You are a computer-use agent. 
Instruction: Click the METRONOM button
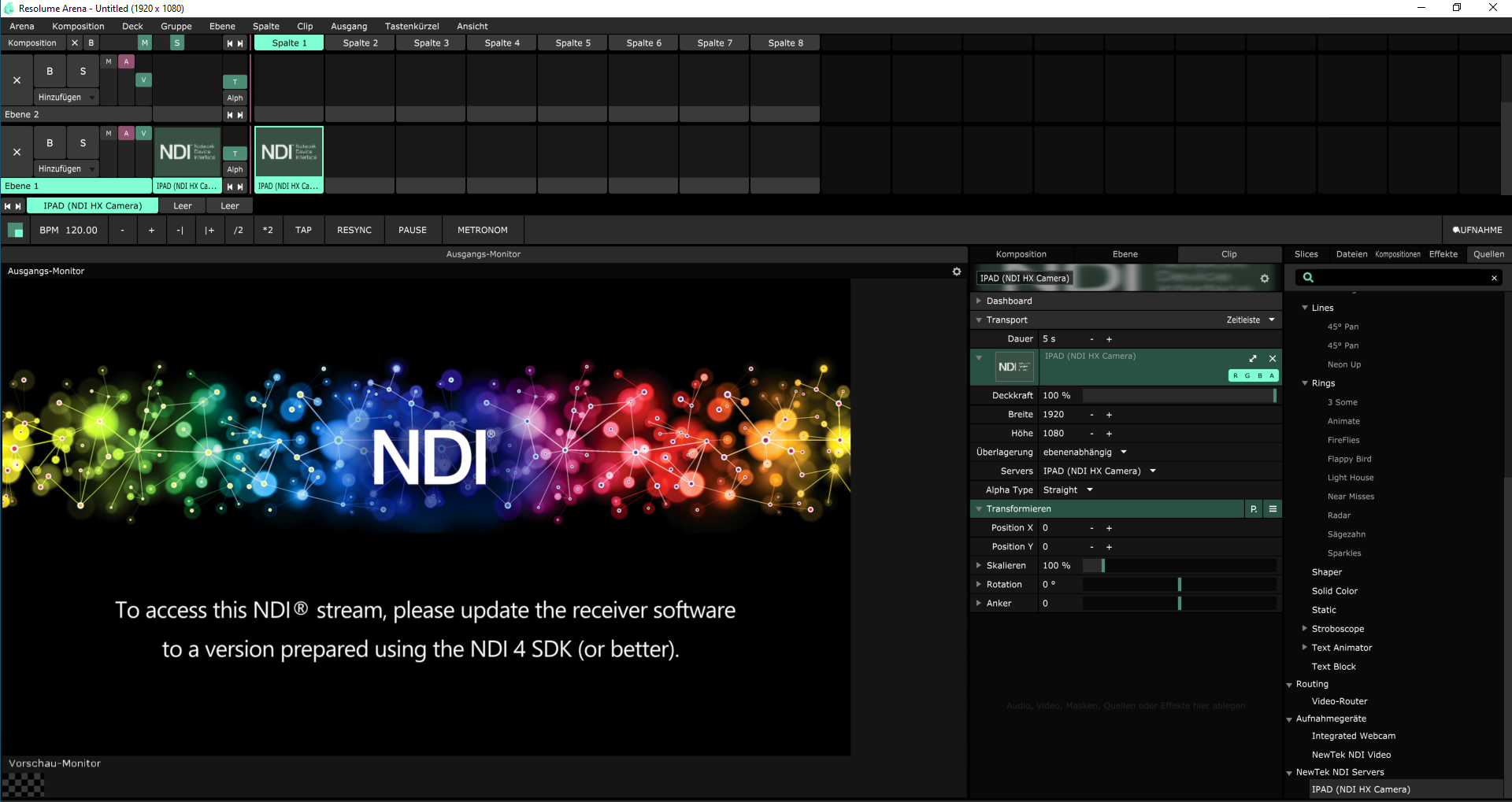[482, 231]
